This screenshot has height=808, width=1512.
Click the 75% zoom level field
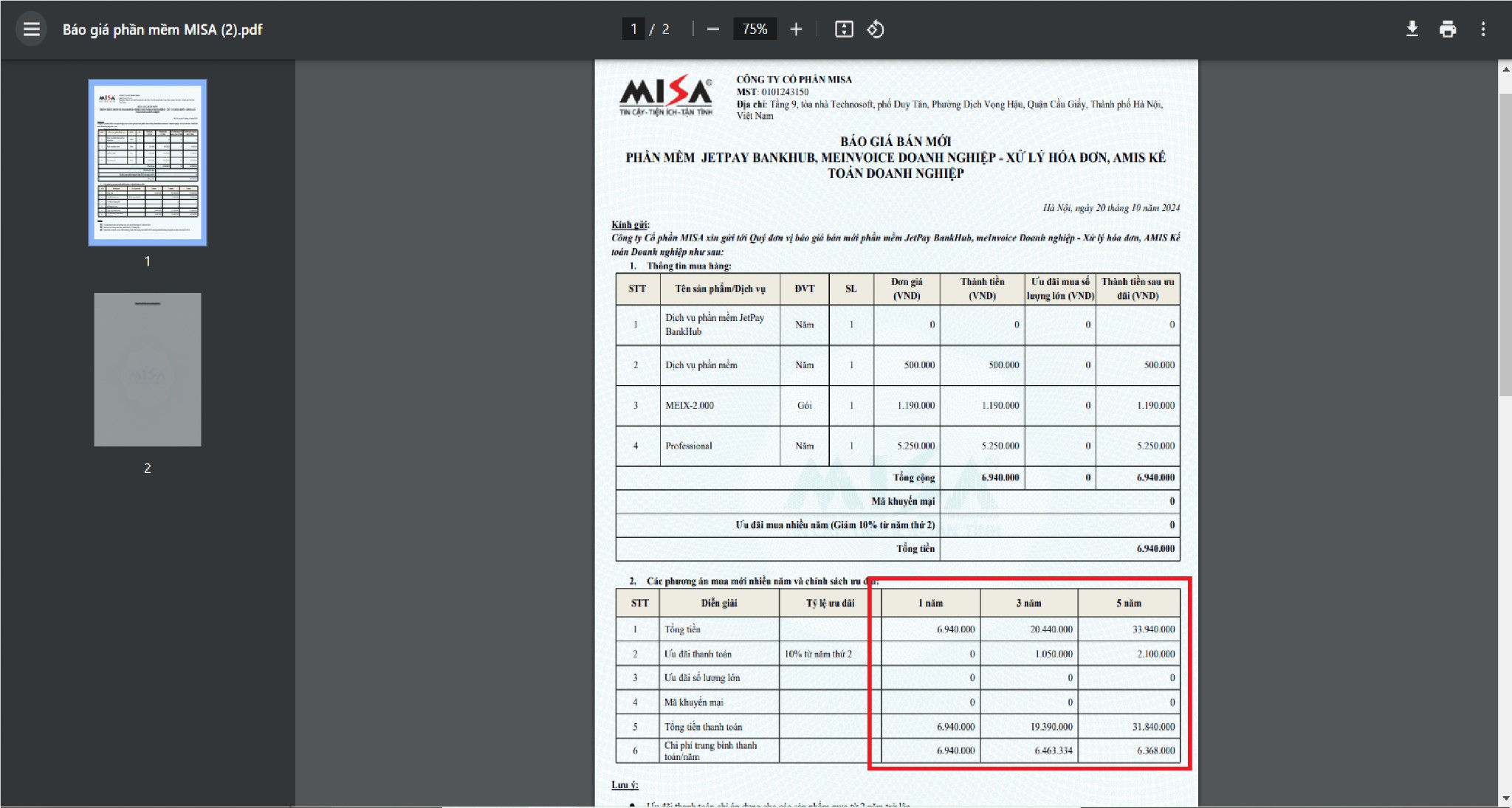pyautogui.click(x=755, y=30)
